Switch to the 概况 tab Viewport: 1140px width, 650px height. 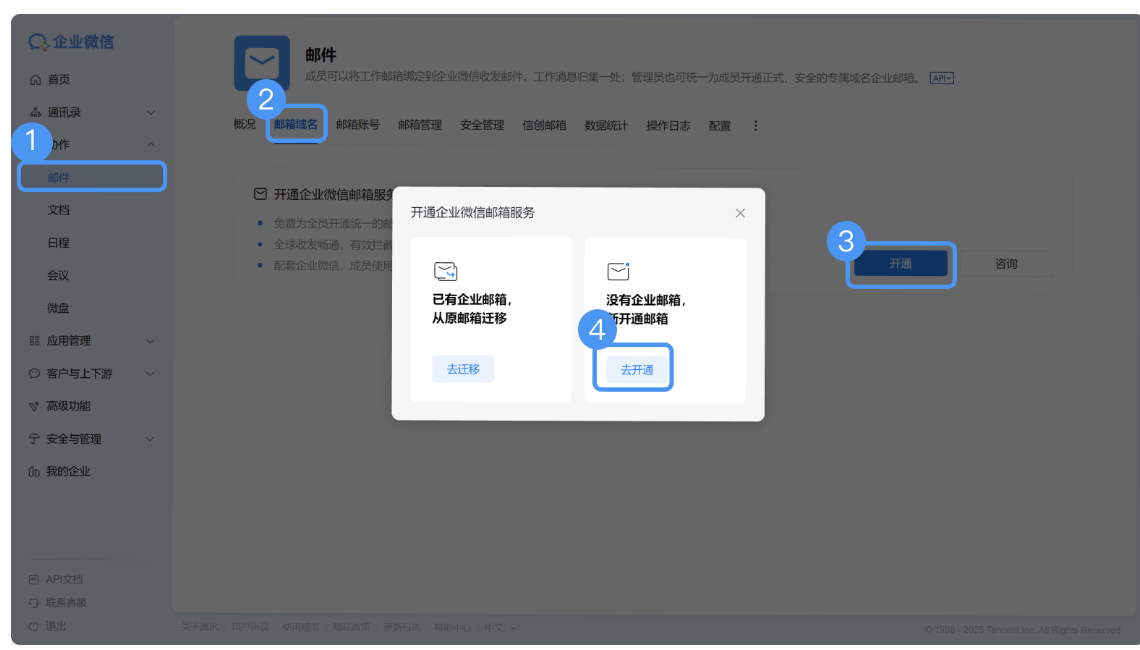[244, 124]
